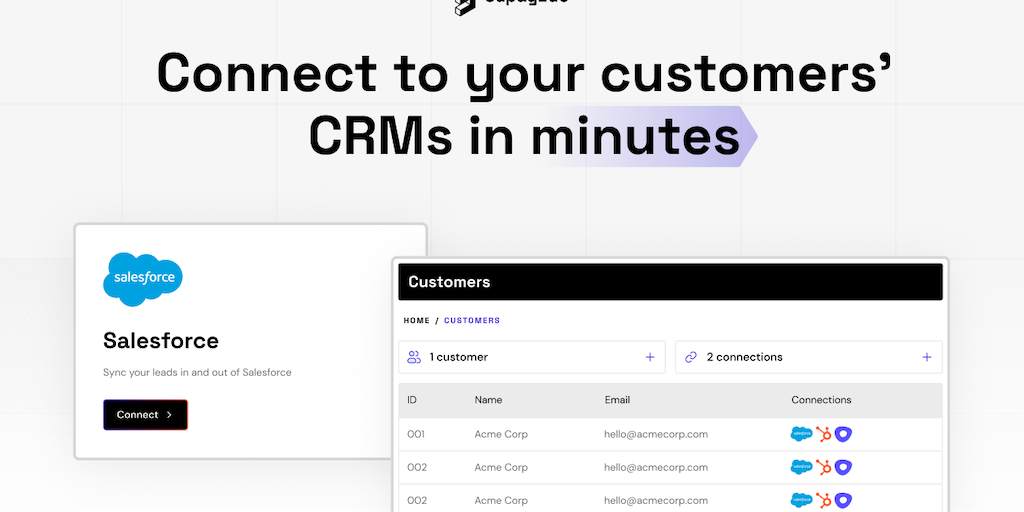Click the ID column header
Viewport: 1024px width, 512px height.
coord(412,400)
